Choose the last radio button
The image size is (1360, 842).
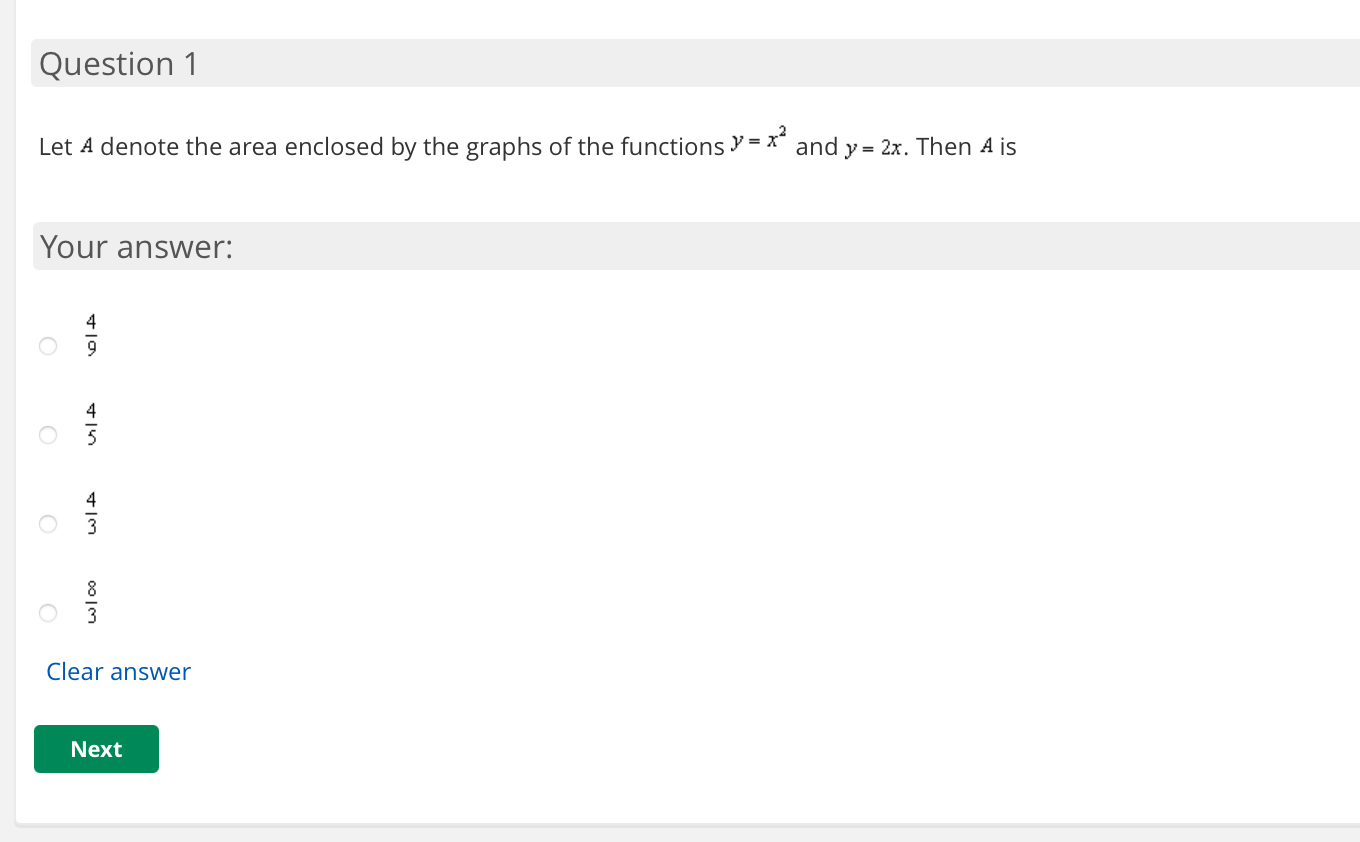[47, 612]
